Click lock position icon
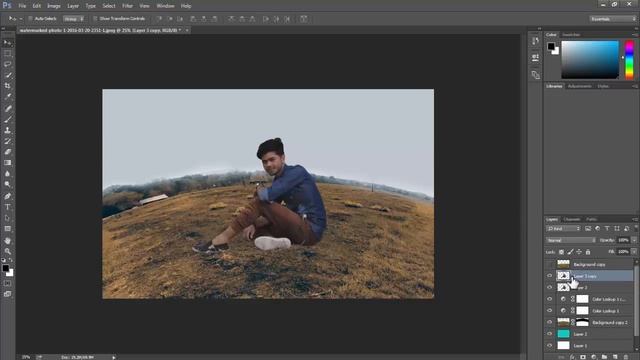This screenshot has width=640, height=360. point(579,252)
